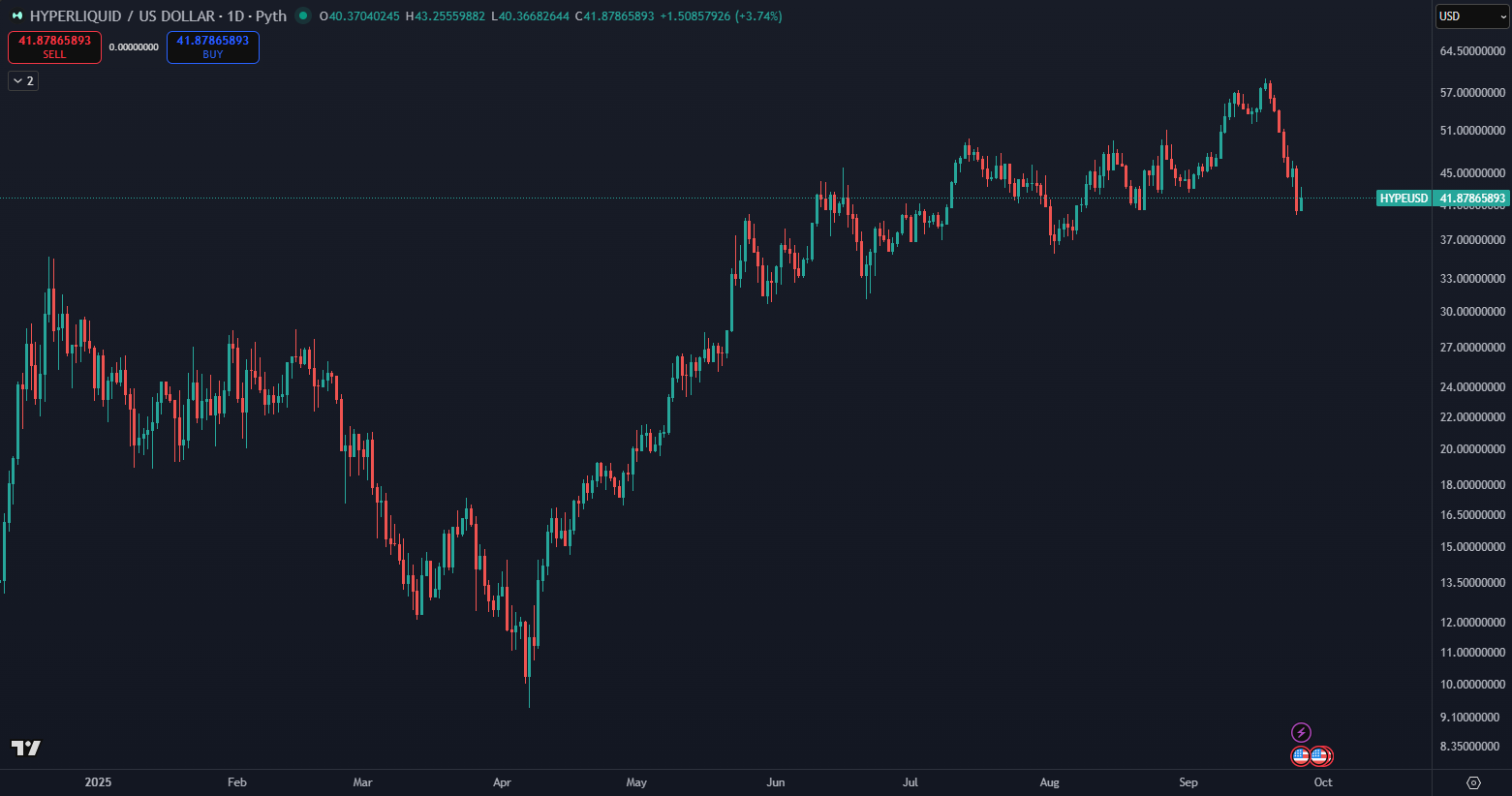Click the 30.00000000 price axis label
1512x796 pixels.
click(x=1472, y=312)
